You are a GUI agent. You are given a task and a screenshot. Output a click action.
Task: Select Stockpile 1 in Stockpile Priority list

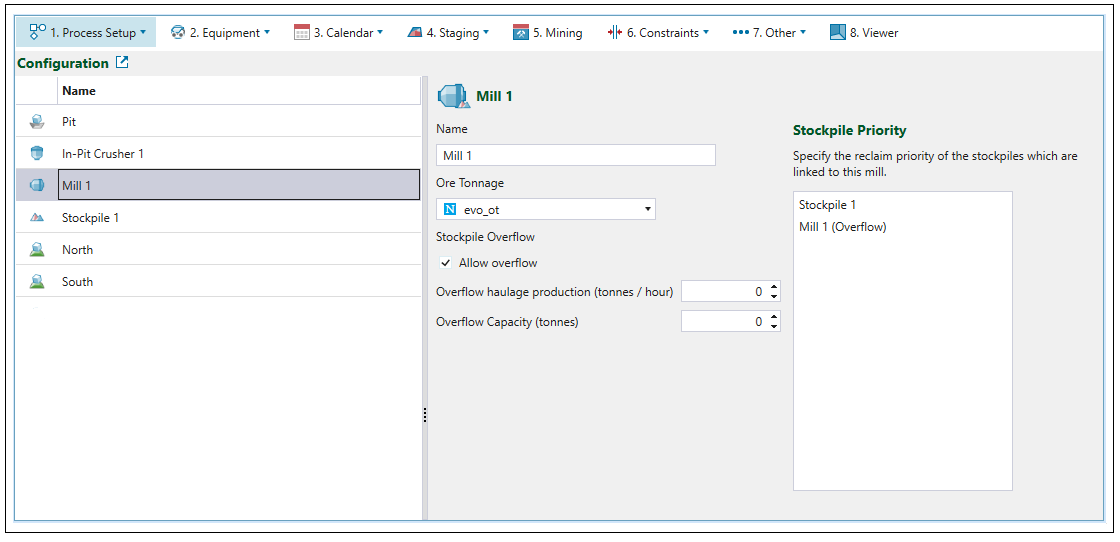[827, 205]
